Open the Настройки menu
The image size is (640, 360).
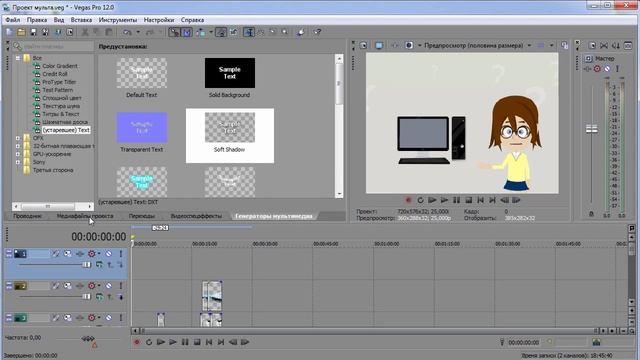(159, 20)
